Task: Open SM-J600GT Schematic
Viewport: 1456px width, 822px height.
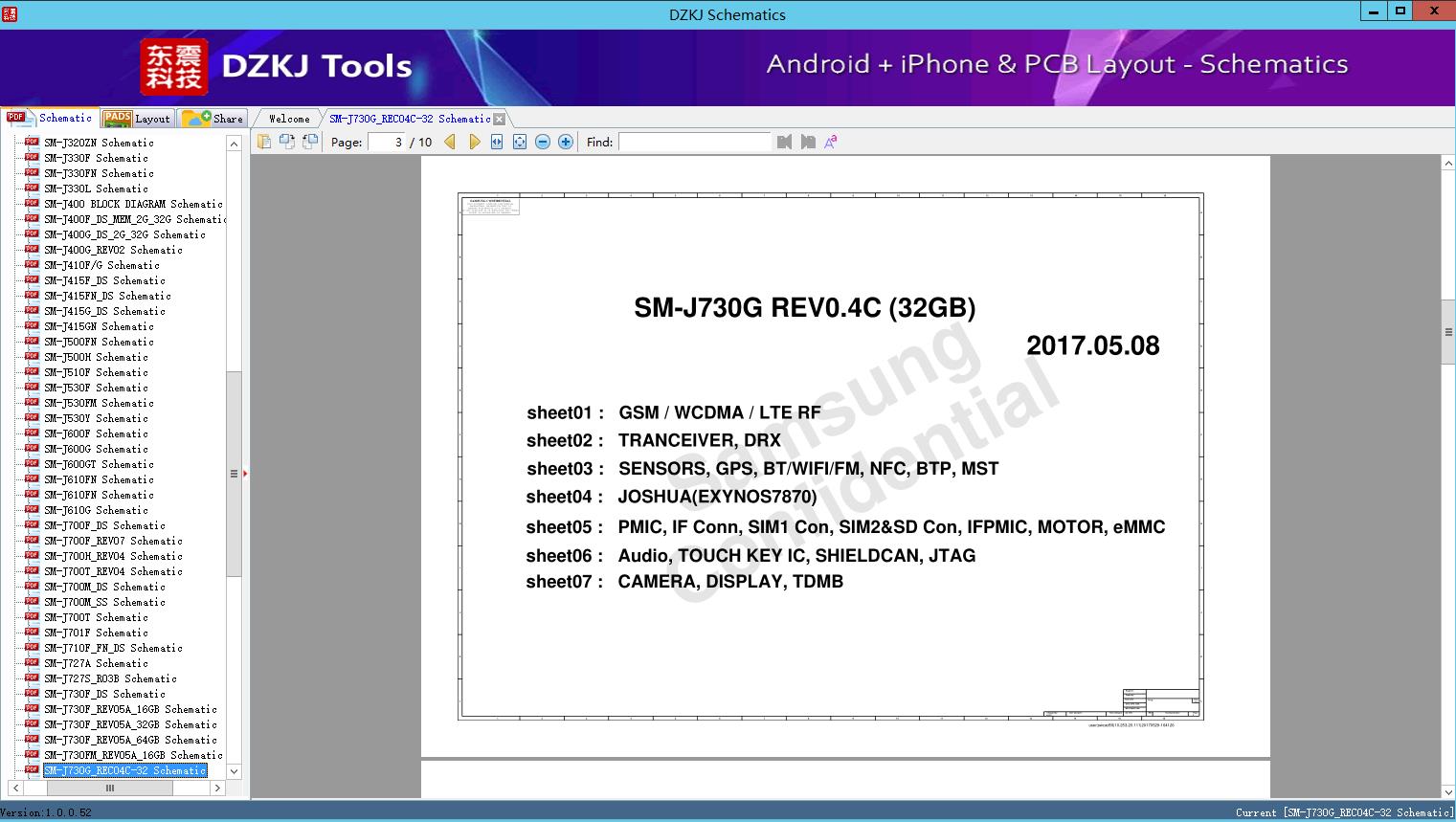Action: (x=99, y=464)
